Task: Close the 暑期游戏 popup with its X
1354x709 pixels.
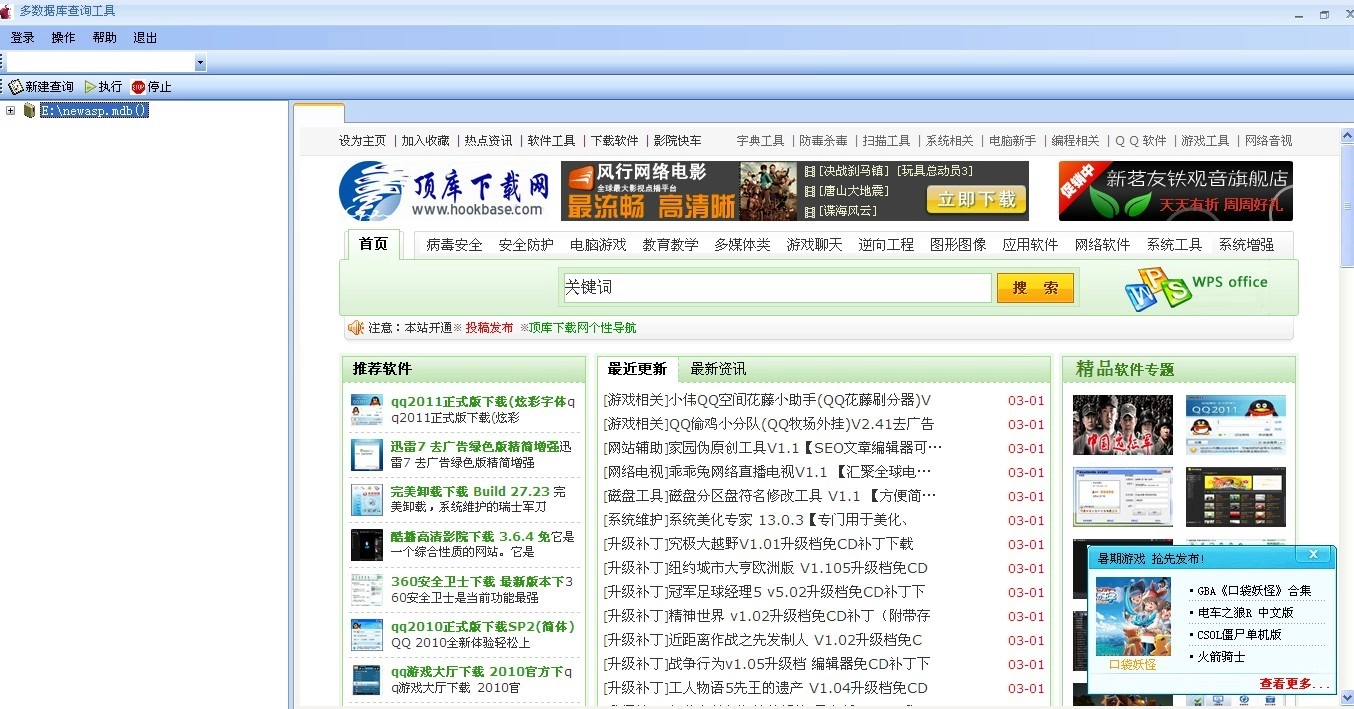Action: tap(1313, 555)
